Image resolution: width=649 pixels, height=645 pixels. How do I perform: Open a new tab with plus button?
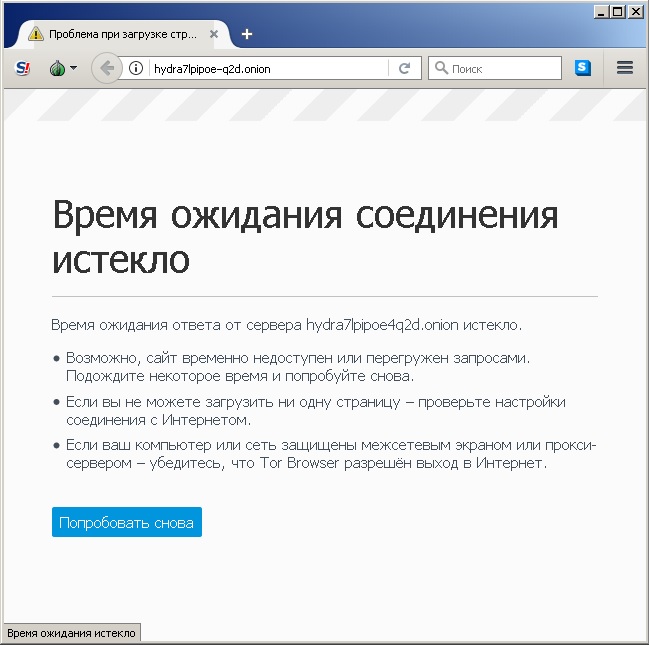tap(247, 33)
